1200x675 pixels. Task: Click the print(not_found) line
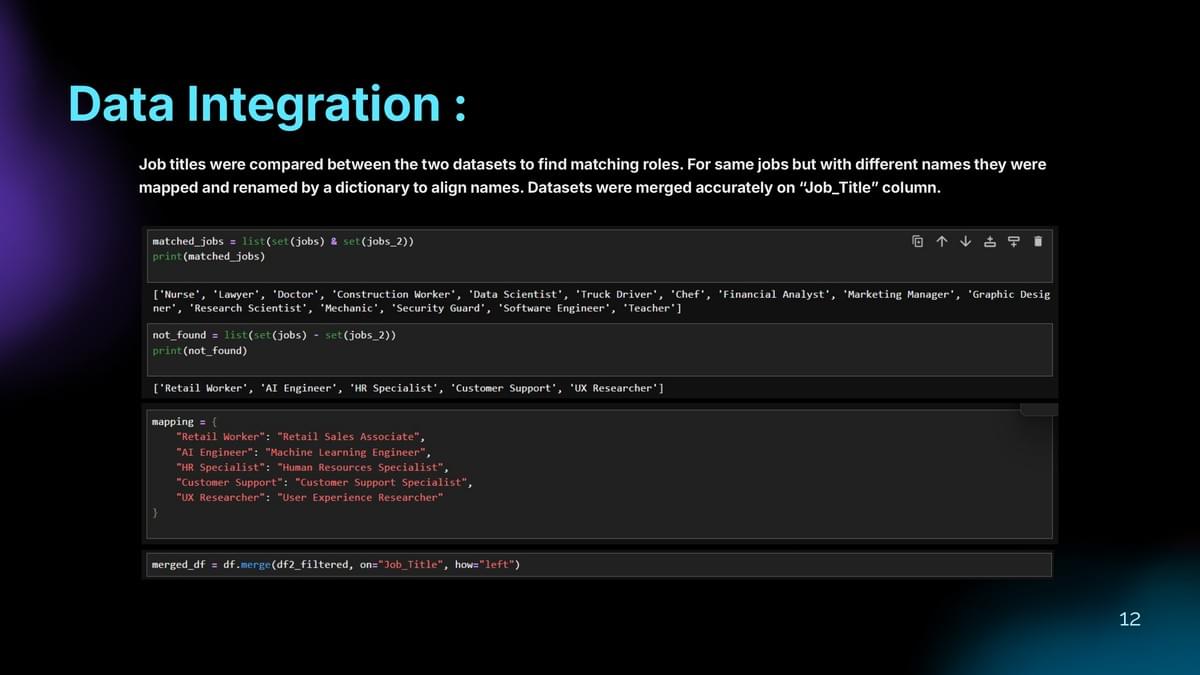pyautogui.click(x=199, y=351)
